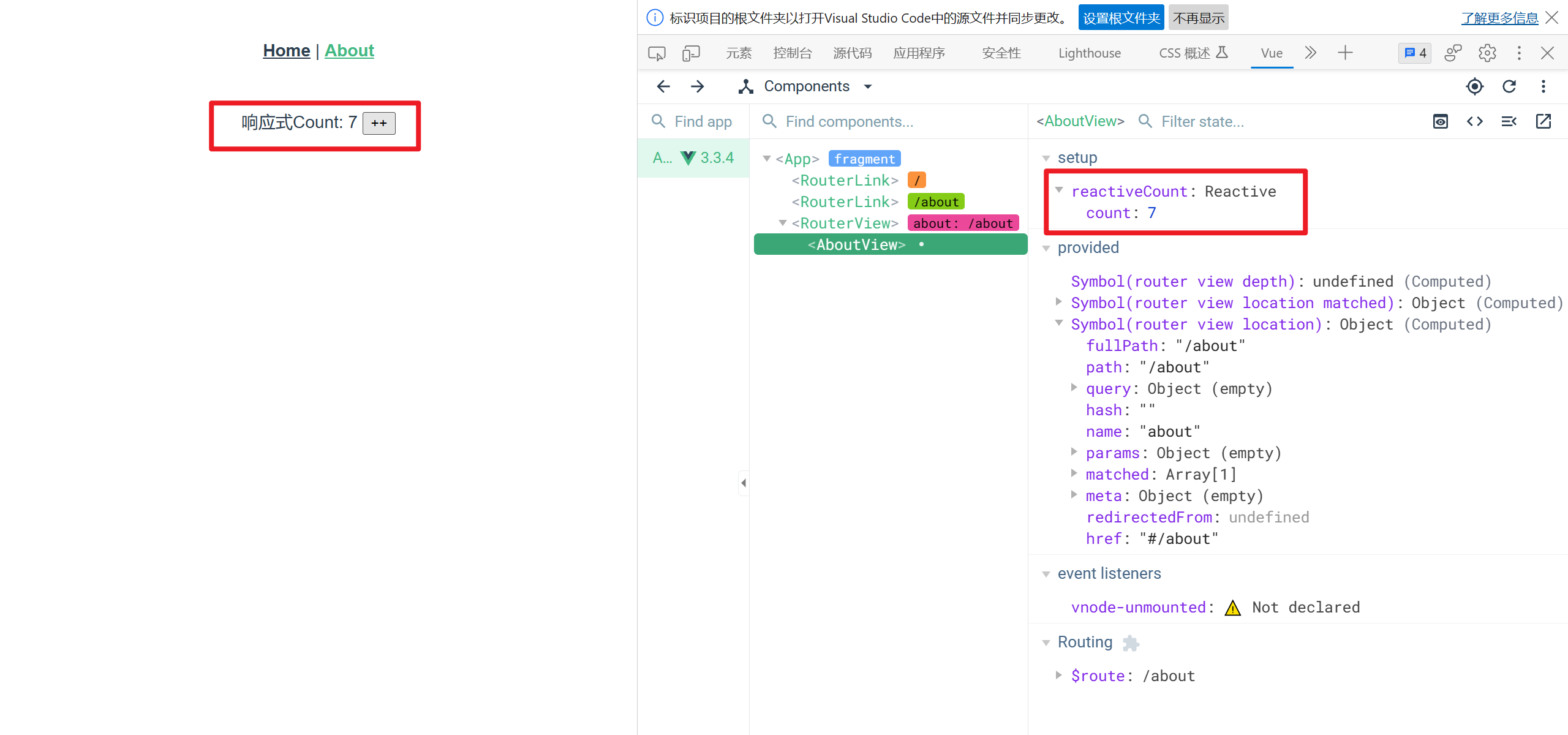Switch to the Lighthouse tab

(1089, 53)
